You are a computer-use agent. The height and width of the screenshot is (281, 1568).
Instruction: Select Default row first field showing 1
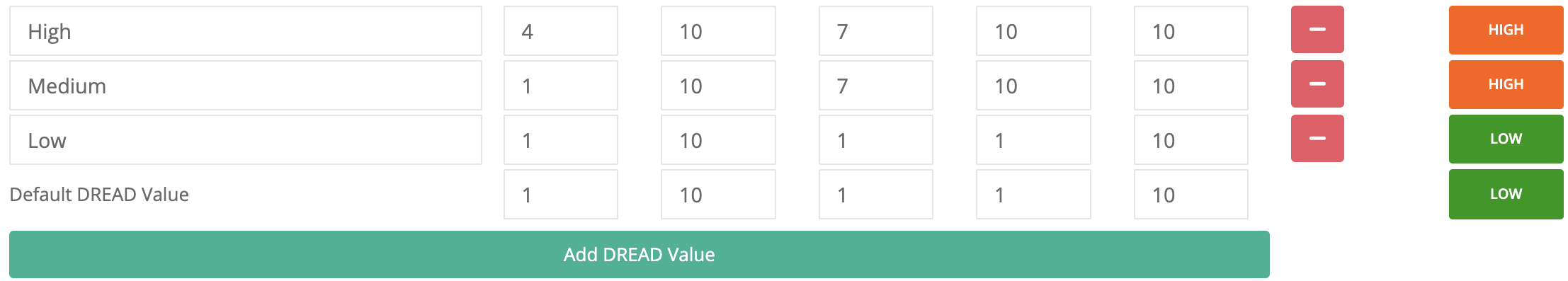[x=561, y=195]
